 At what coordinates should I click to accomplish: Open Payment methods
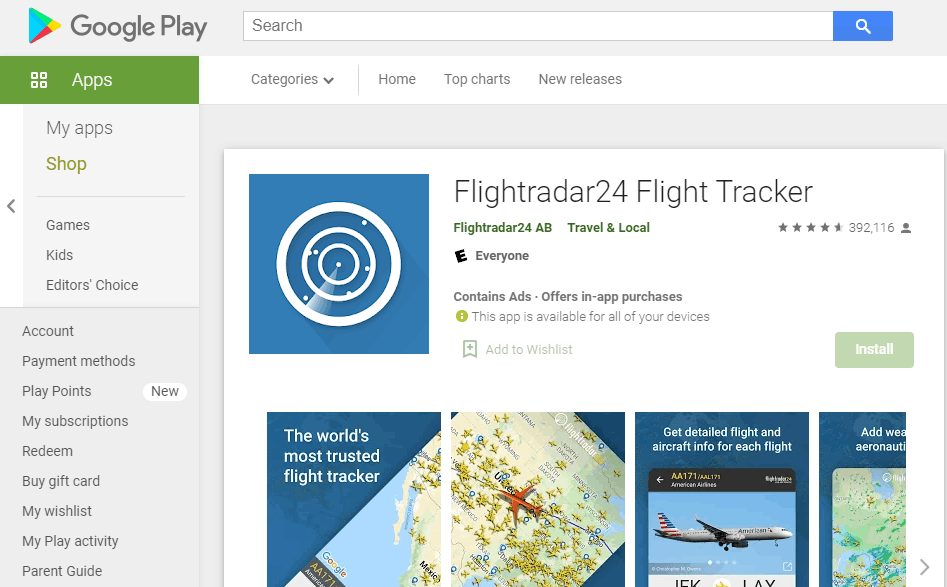tap(79, 361)
